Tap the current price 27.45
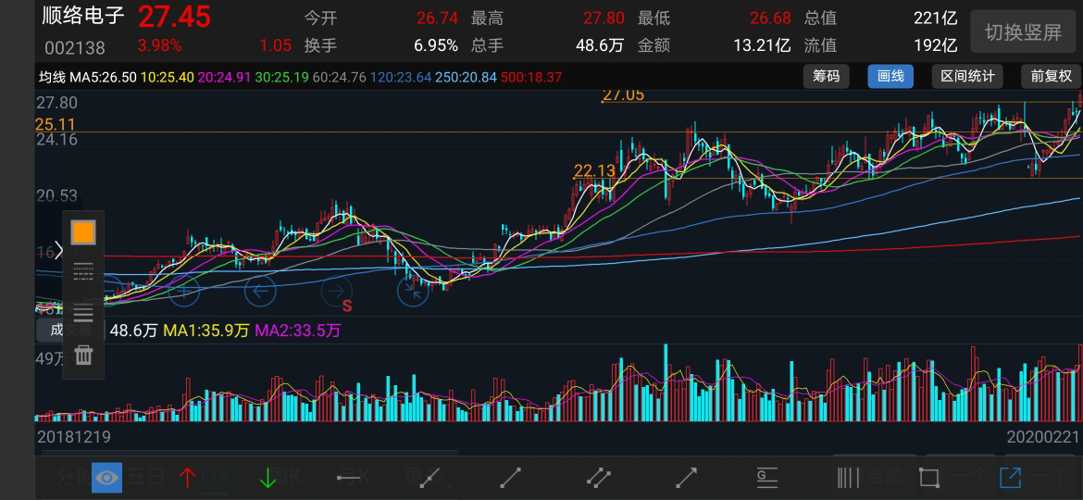The image size is (1083, 500). pos(174,17)
